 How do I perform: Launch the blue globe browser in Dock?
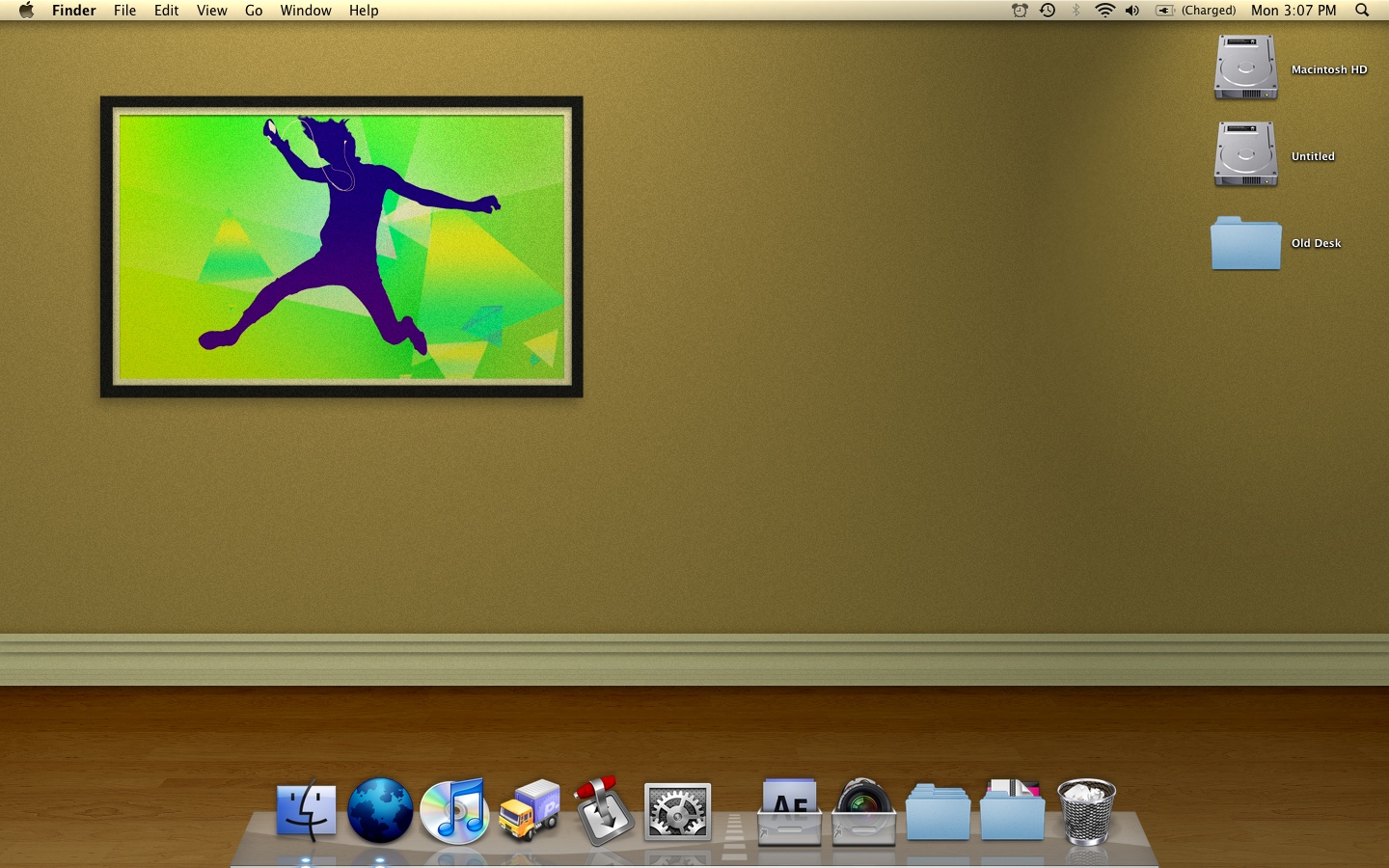pos(380,810)
